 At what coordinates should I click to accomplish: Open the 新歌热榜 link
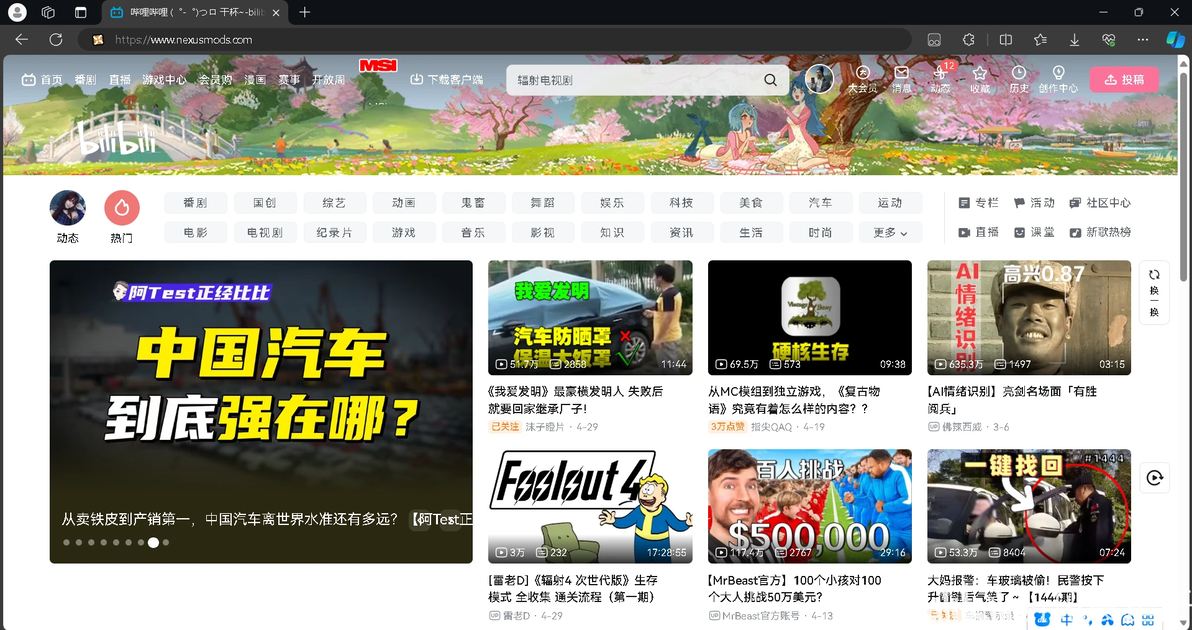1100,233
